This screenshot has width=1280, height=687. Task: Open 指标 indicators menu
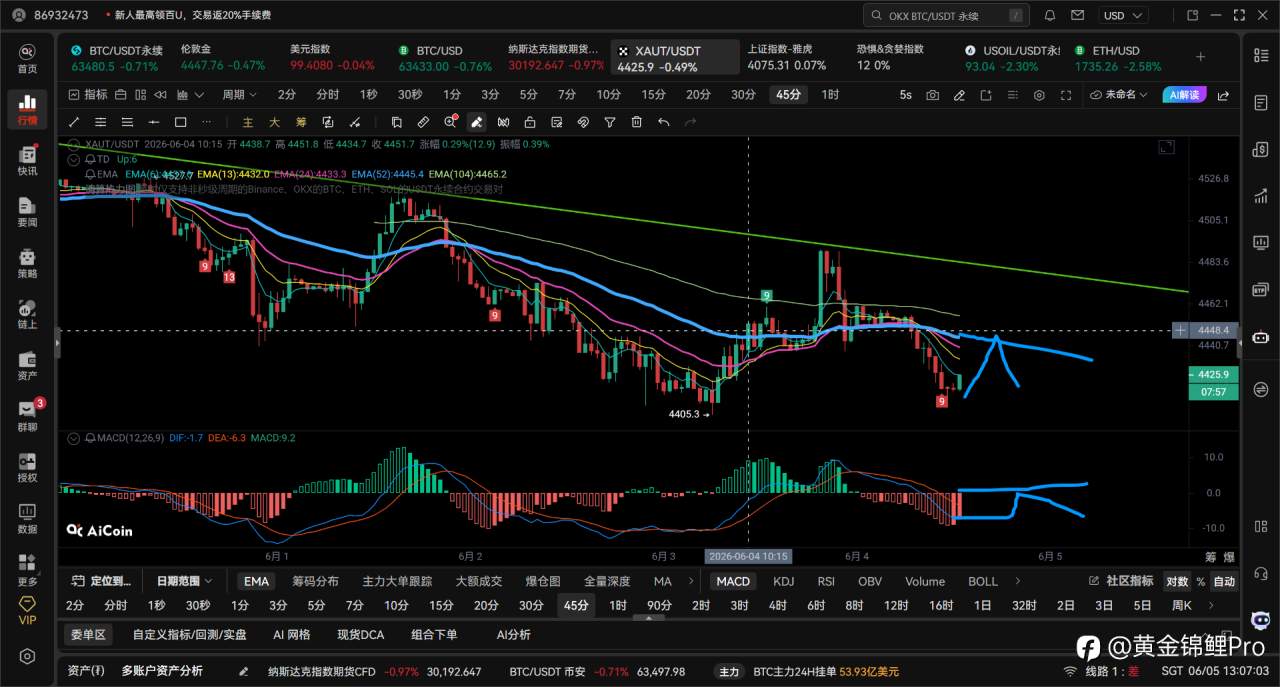pyautogui.click(x=88, y=95)
